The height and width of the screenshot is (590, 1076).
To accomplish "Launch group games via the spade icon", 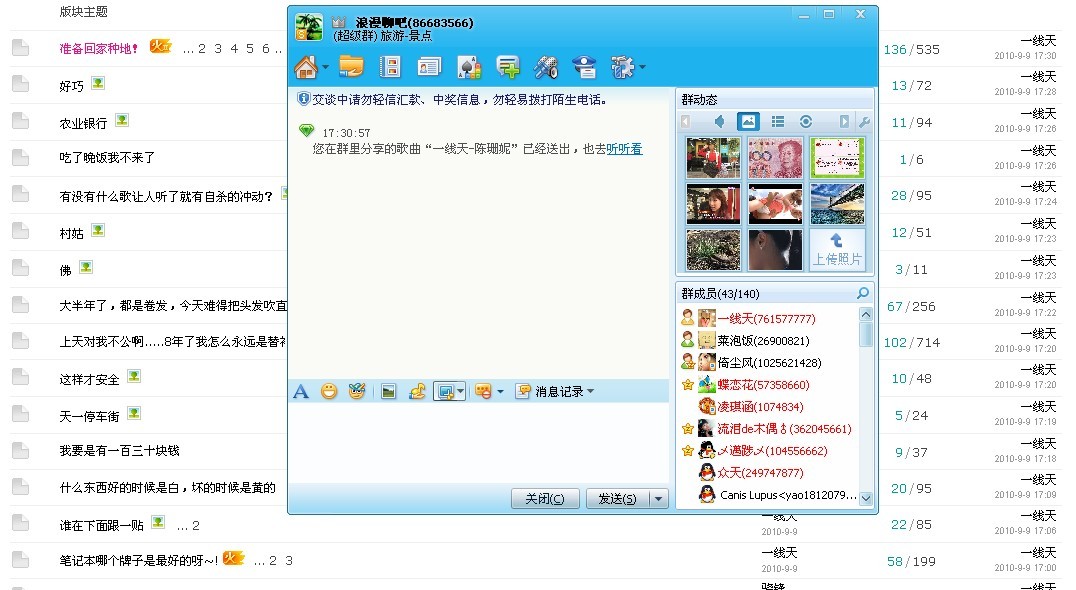I will 468,66.
